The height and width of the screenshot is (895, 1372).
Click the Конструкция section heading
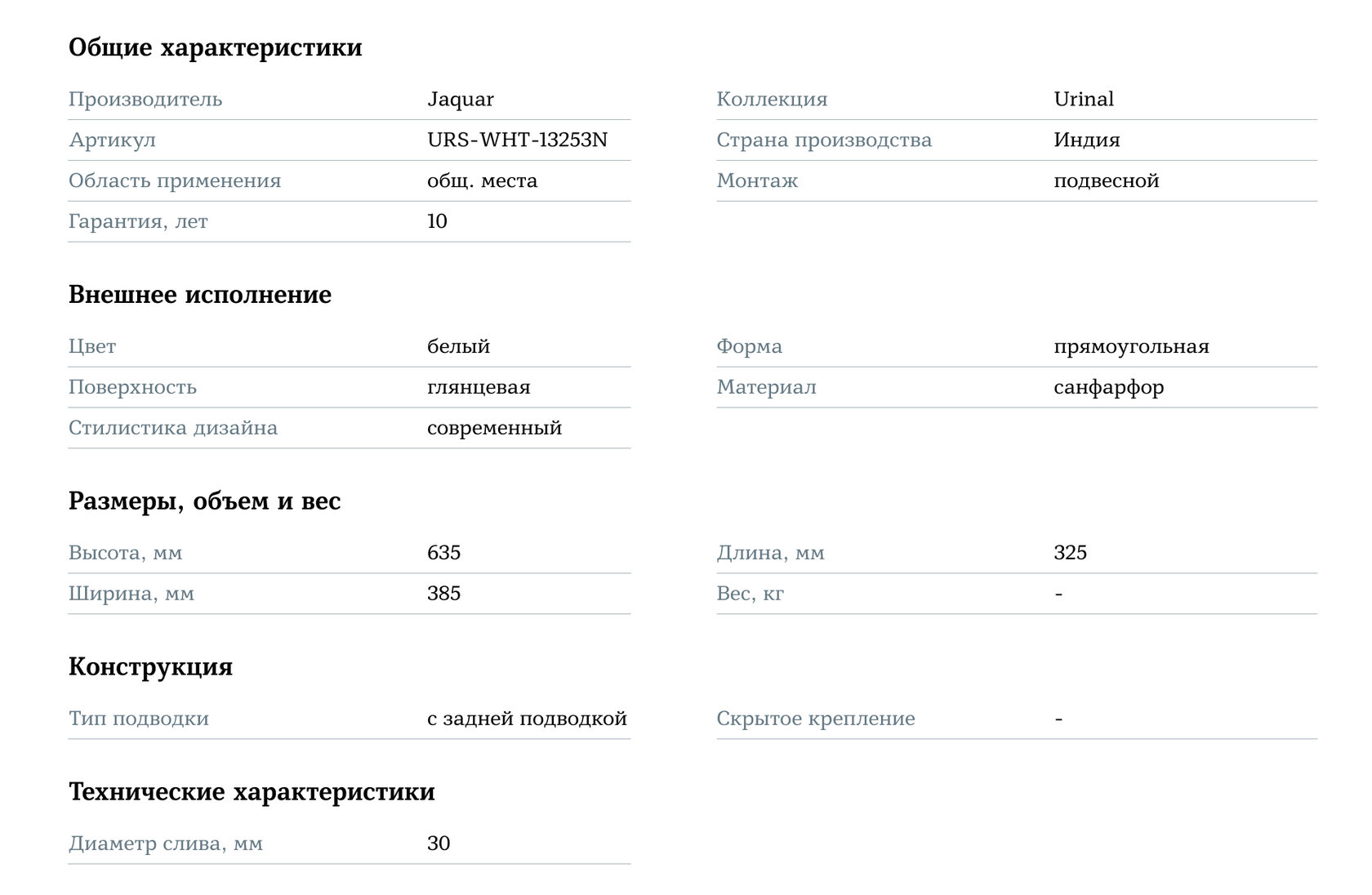tap(150, 667)
